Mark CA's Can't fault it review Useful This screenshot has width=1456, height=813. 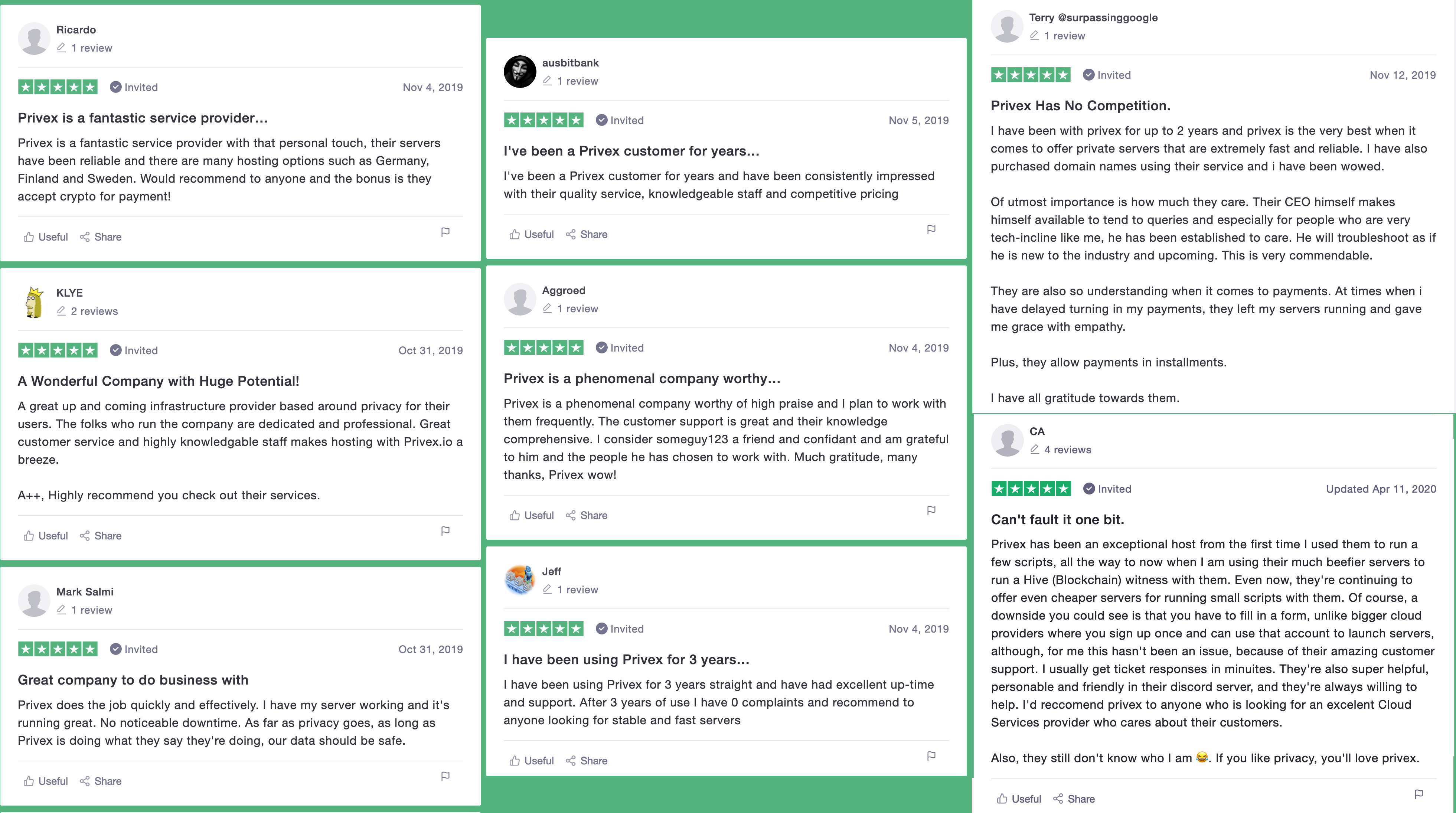click(1019, 799)
